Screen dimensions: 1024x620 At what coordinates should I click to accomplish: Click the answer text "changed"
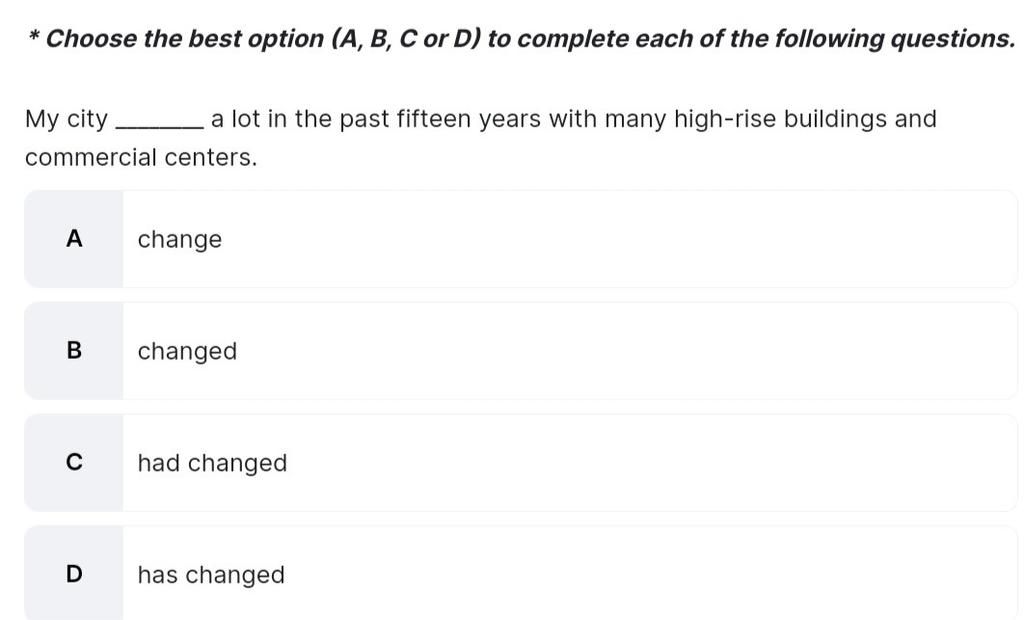click(187, 352)
